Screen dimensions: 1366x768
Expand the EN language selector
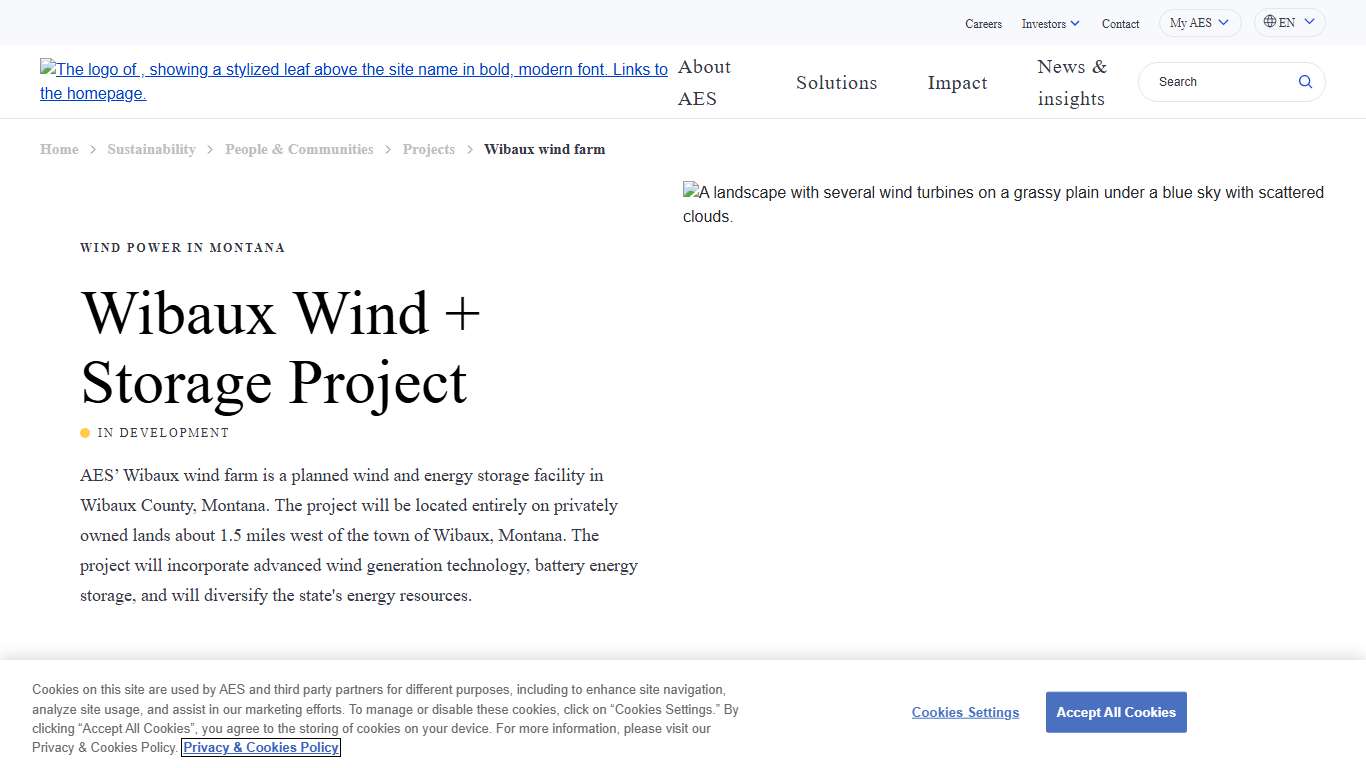1289,21
